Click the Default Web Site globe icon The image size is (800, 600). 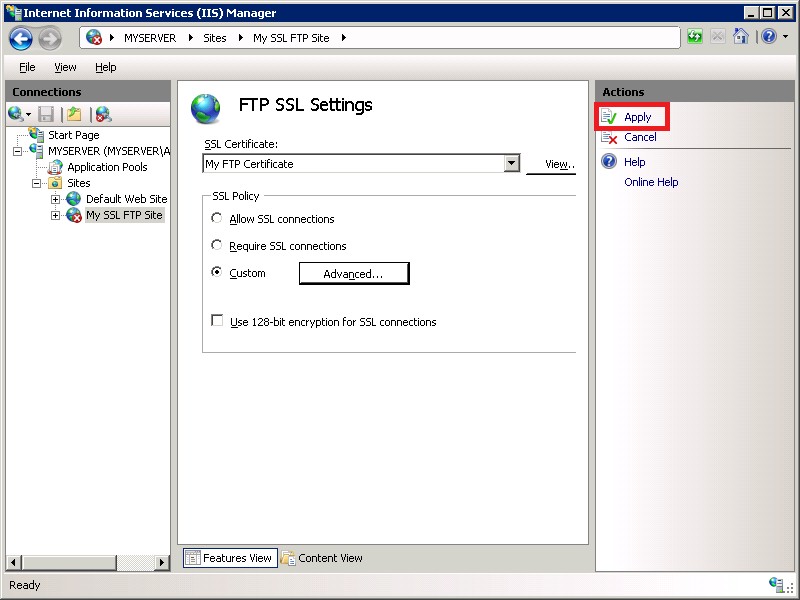[x=73, y=199]
